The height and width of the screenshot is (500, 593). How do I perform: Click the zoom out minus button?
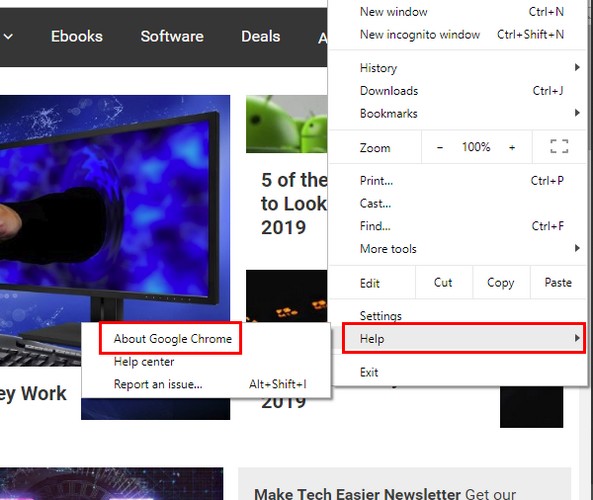[440, 147]
